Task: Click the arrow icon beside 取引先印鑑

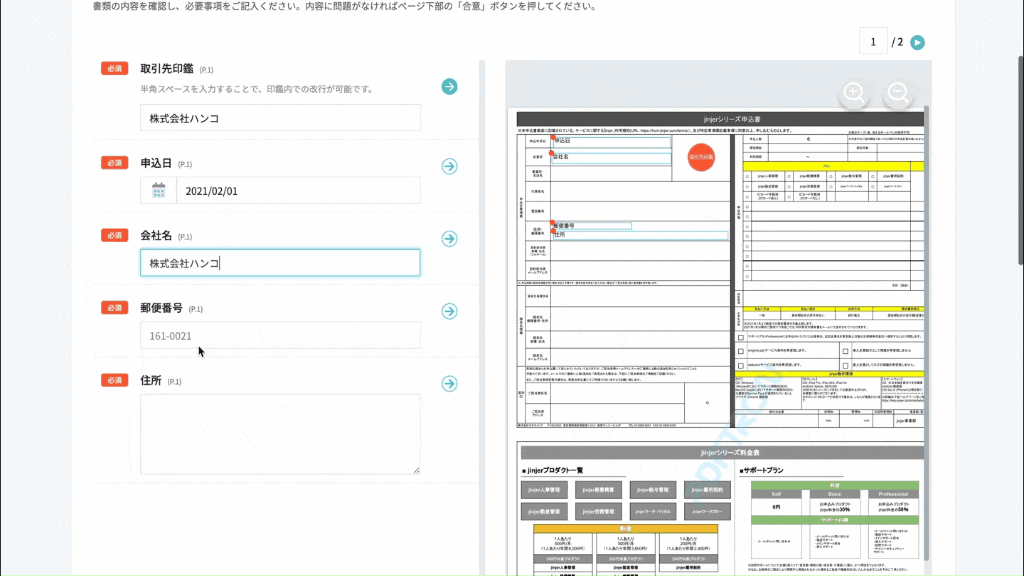Action: click(x=449, y=87)
